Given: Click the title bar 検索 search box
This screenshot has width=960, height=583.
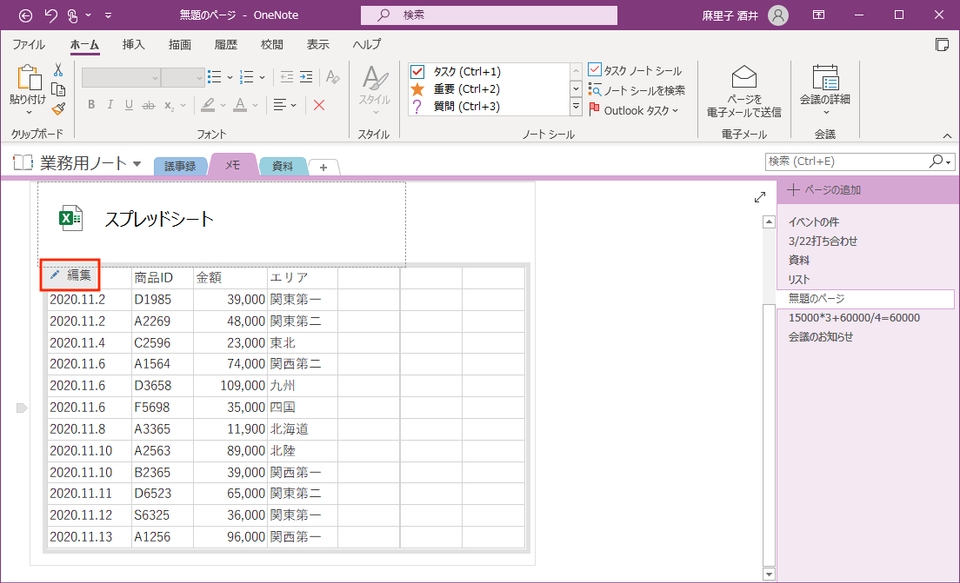Looking at the screenshot, I should click(489, 15).
